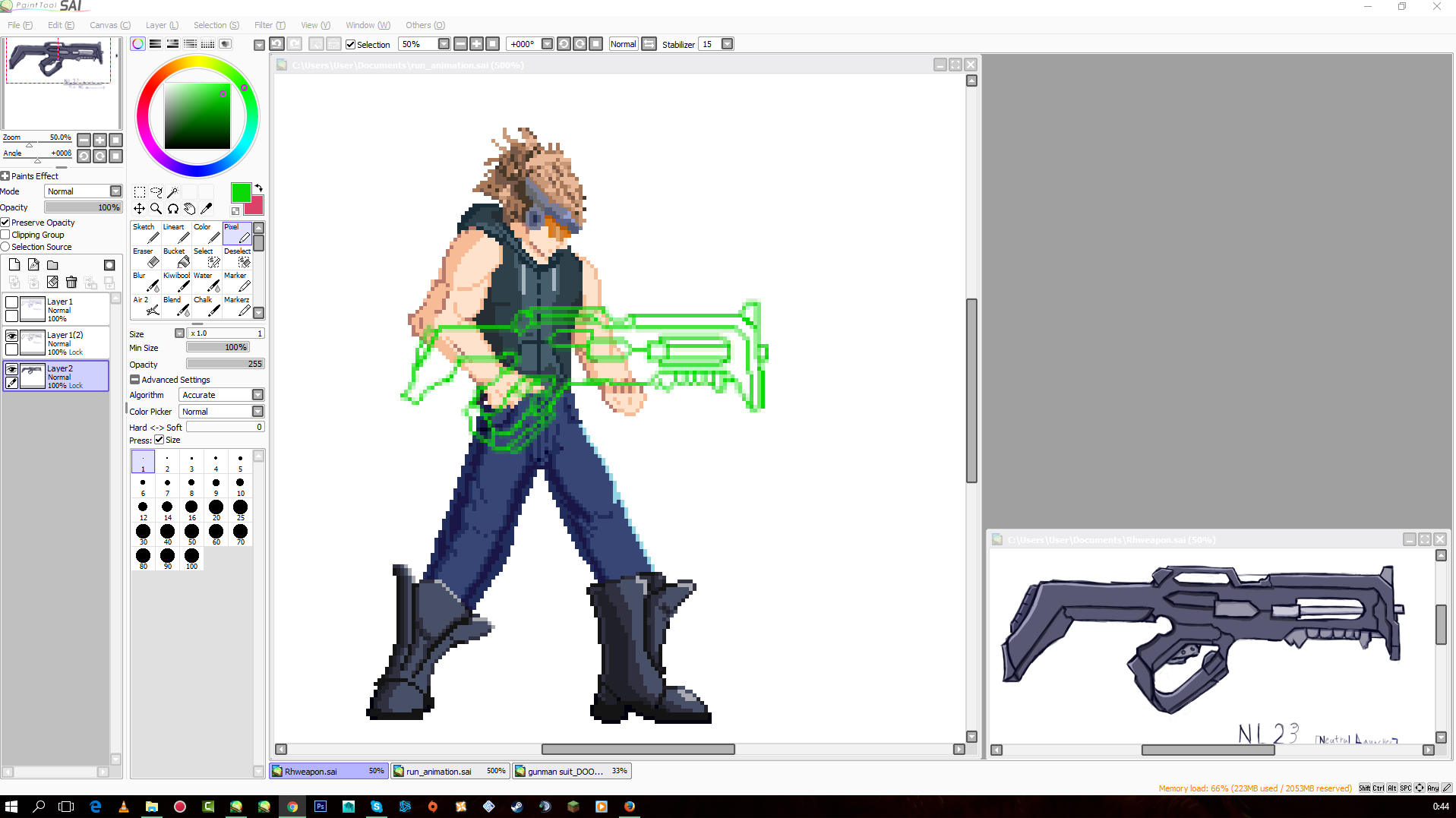Choose the Water brush tool
The height and width of the screenshot is (818, 1456).
[207, 282]
